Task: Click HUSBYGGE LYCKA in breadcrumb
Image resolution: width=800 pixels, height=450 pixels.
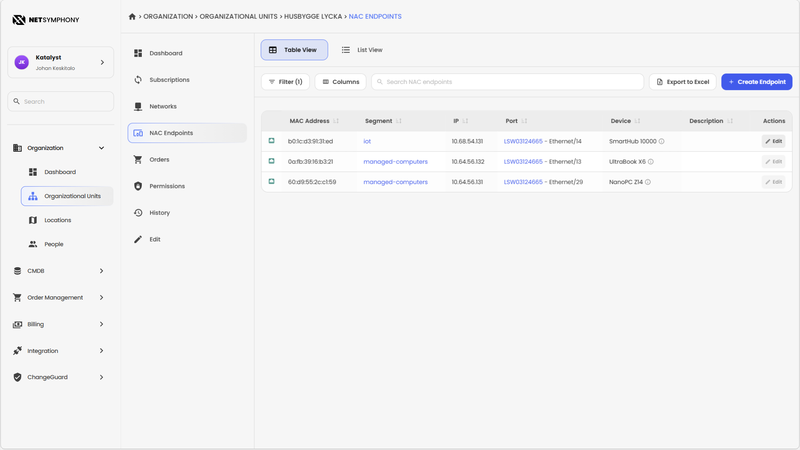Action: pyautogui.click(x=313, y=16)
